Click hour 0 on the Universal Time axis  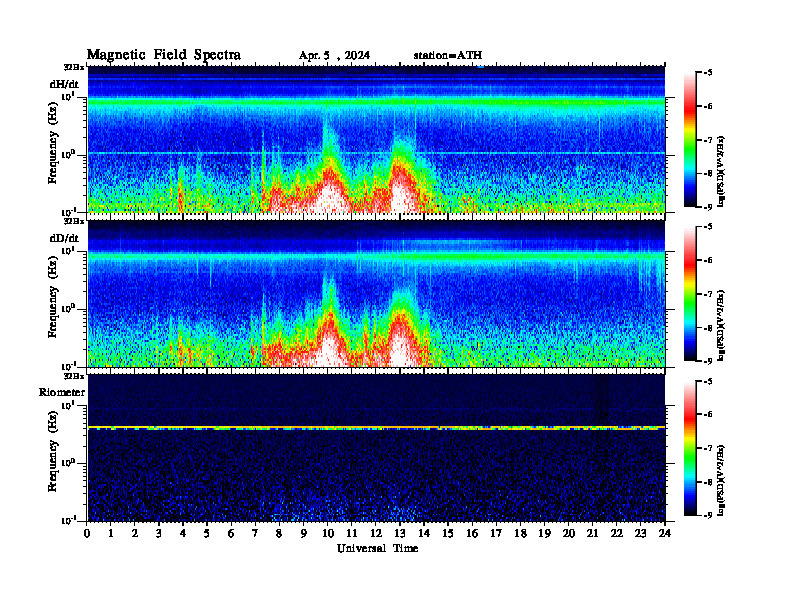coord(88,534)
